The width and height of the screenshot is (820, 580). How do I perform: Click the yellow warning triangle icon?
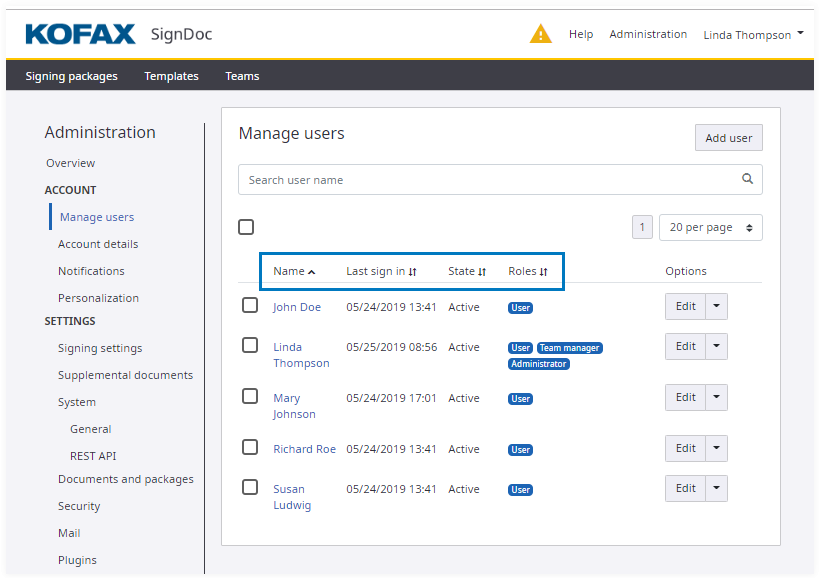click(540, 34)
